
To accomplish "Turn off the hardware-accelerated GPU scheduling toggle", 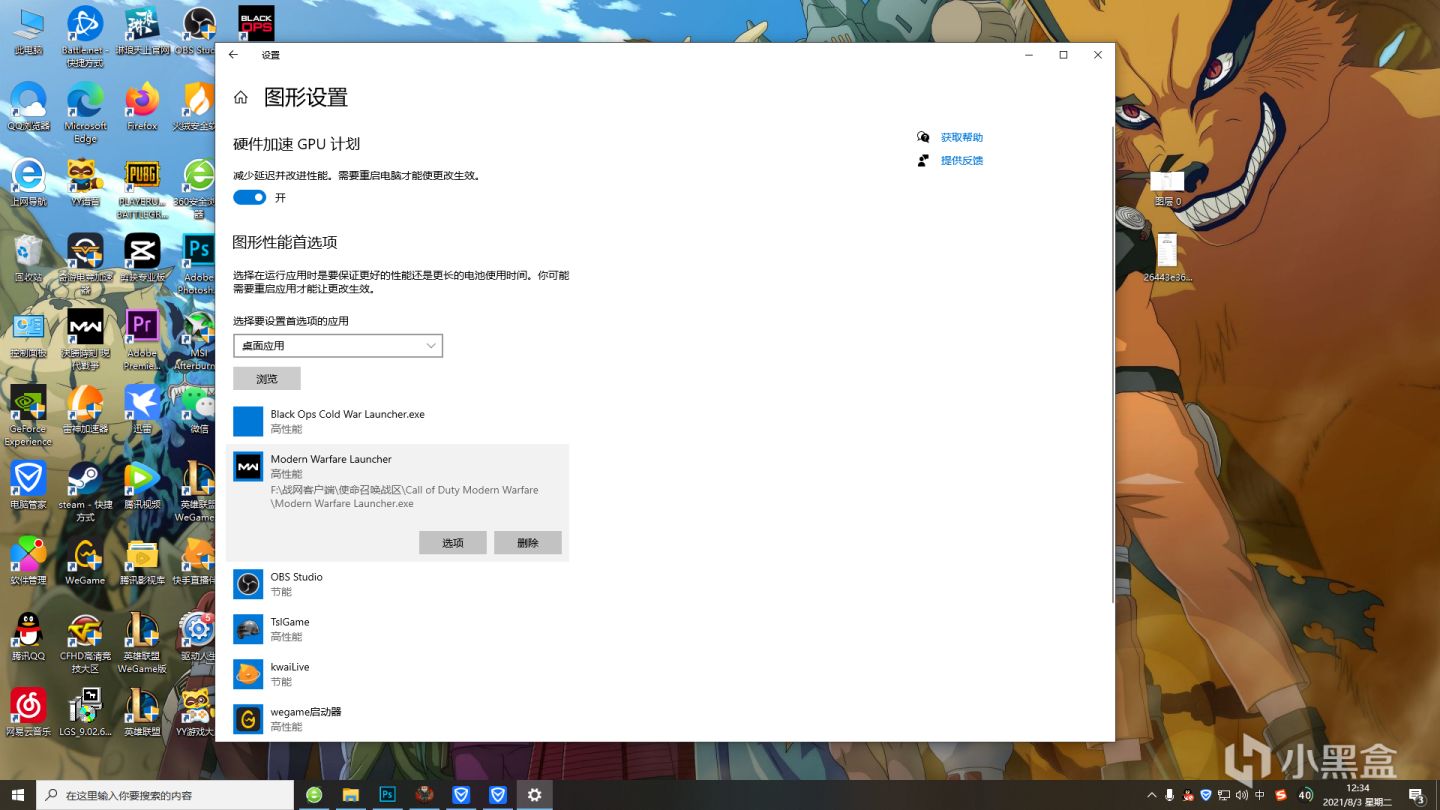I will [x=249, y=197].
